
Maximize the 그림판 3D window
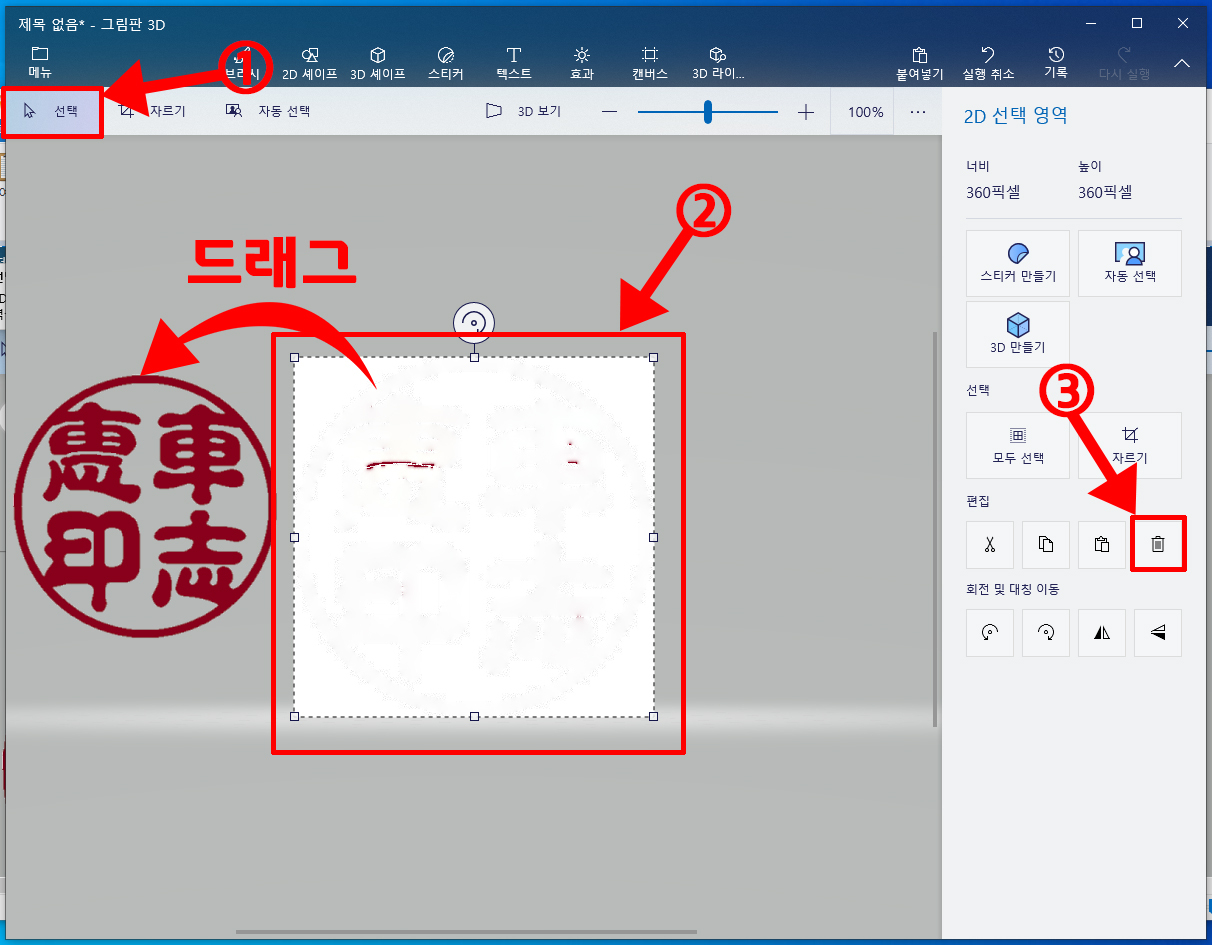click(x=1137, y=23)
